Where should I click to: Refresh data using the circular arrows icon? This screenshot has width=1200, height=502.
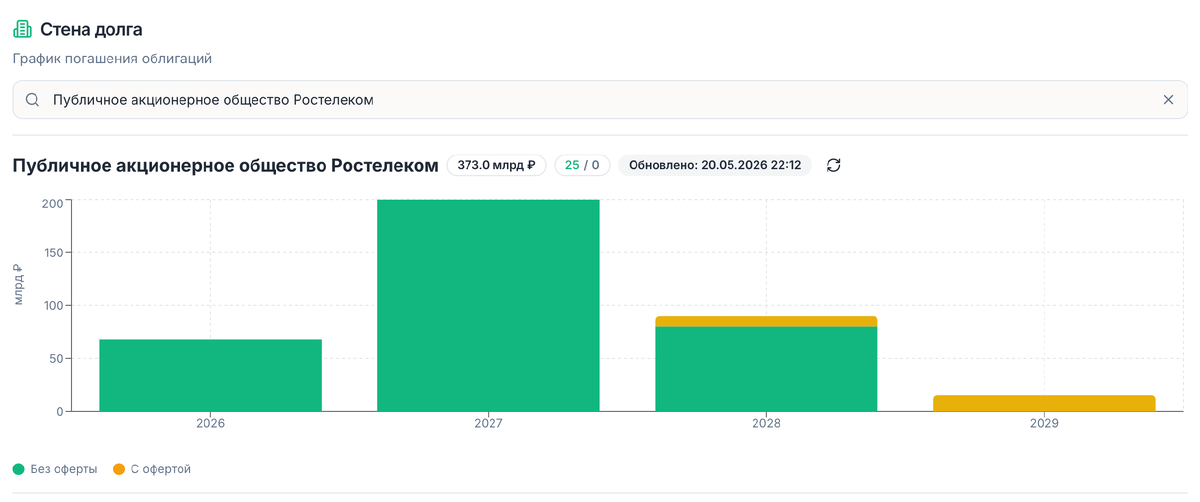pos(834,165)
